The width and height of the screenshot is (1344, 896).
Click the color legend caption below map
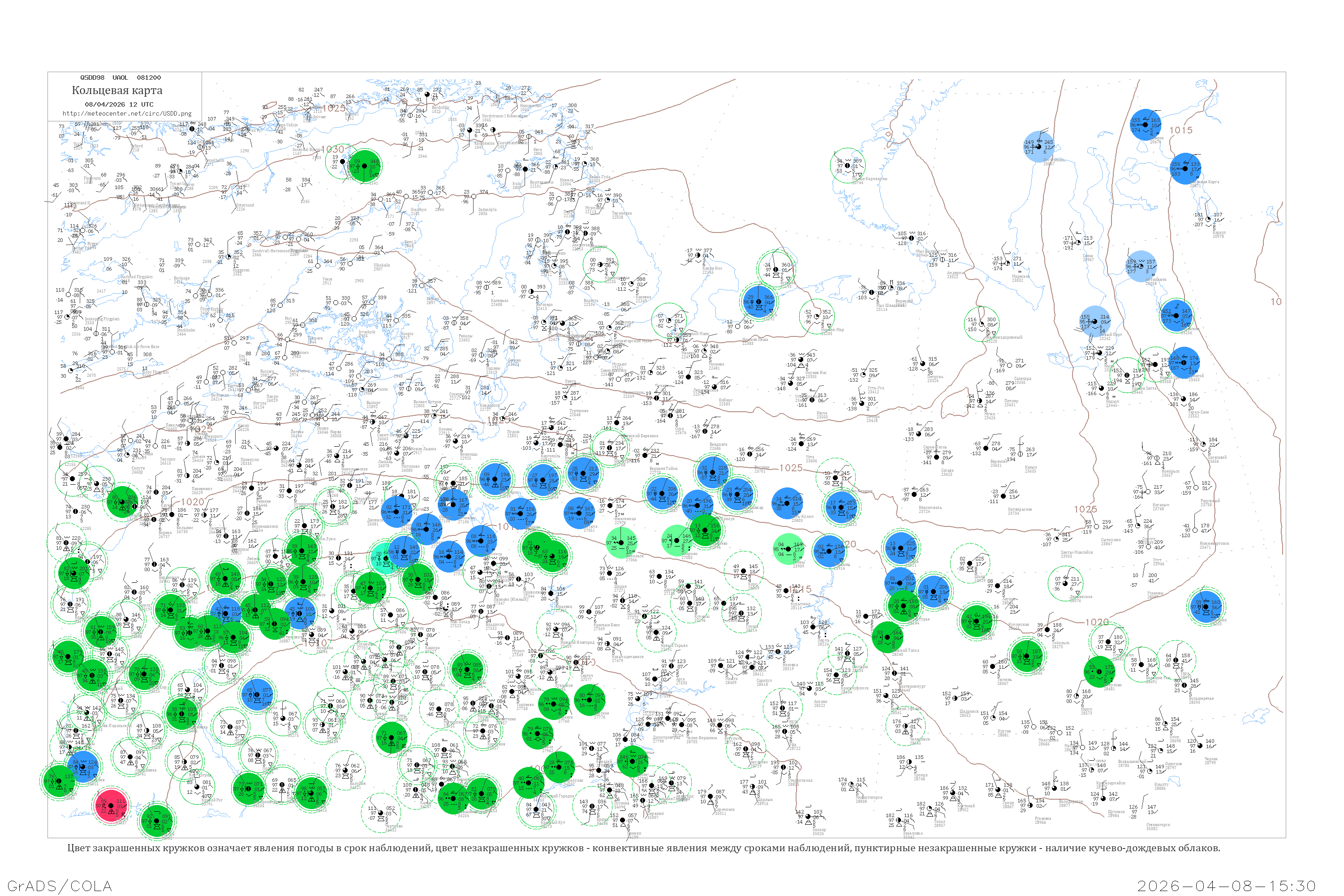click(x=643, y=848)
